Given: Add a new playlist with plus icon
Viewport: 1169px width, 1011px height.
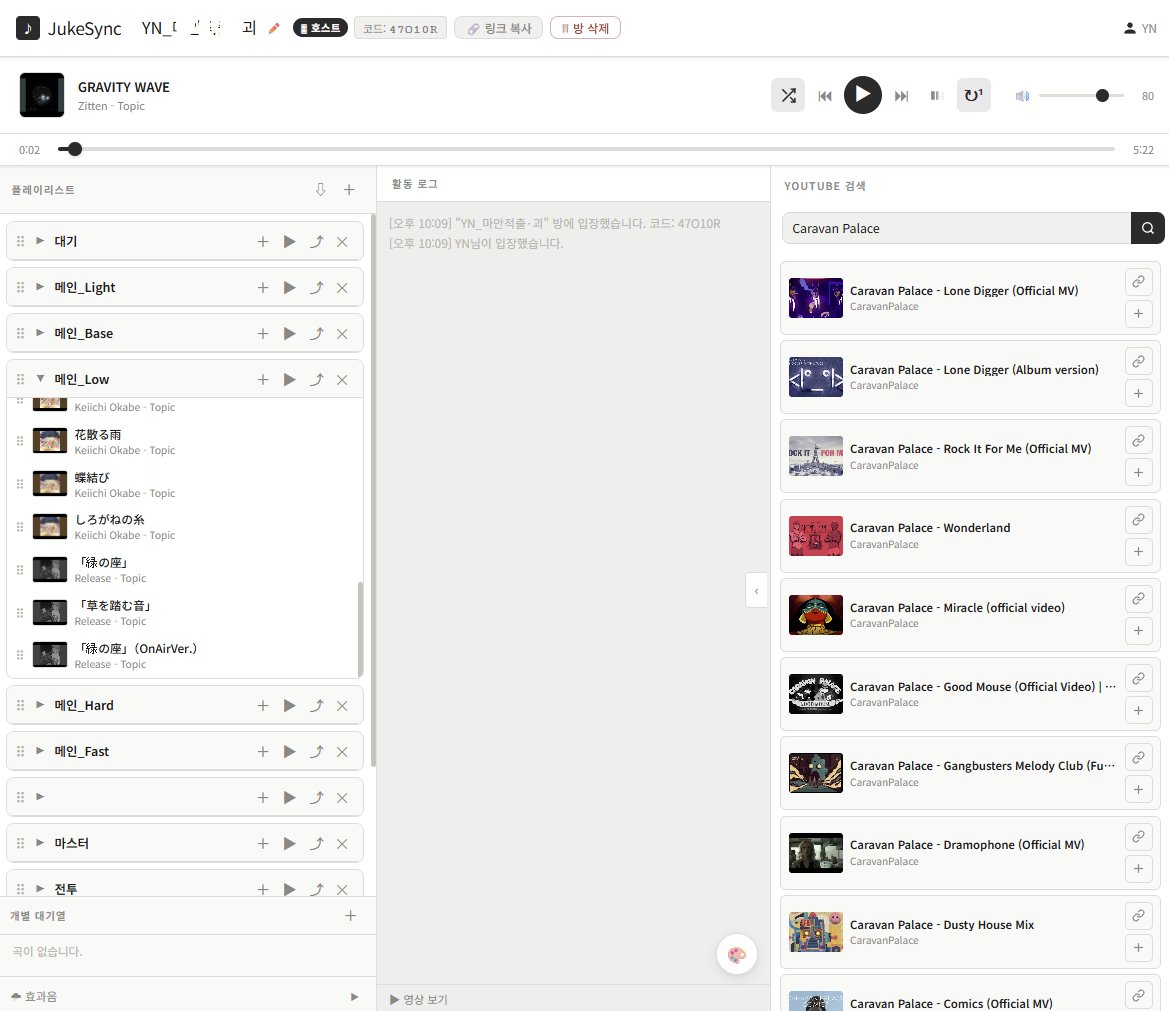Looking at the screenshot, I should [x=349, y=189].
